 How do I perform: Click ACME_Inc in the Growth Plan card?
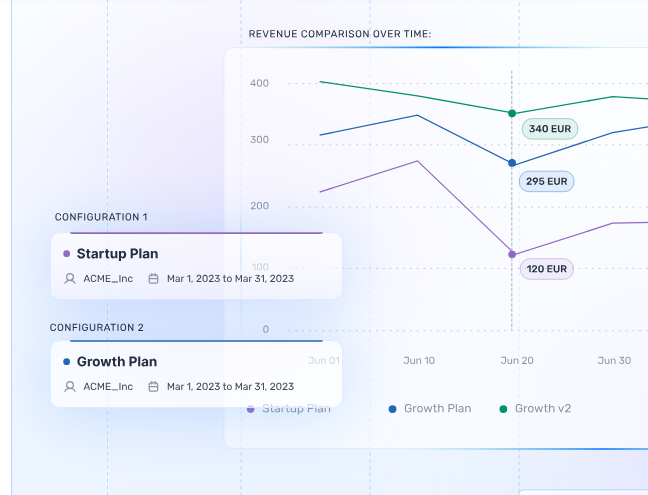[108, 386]
